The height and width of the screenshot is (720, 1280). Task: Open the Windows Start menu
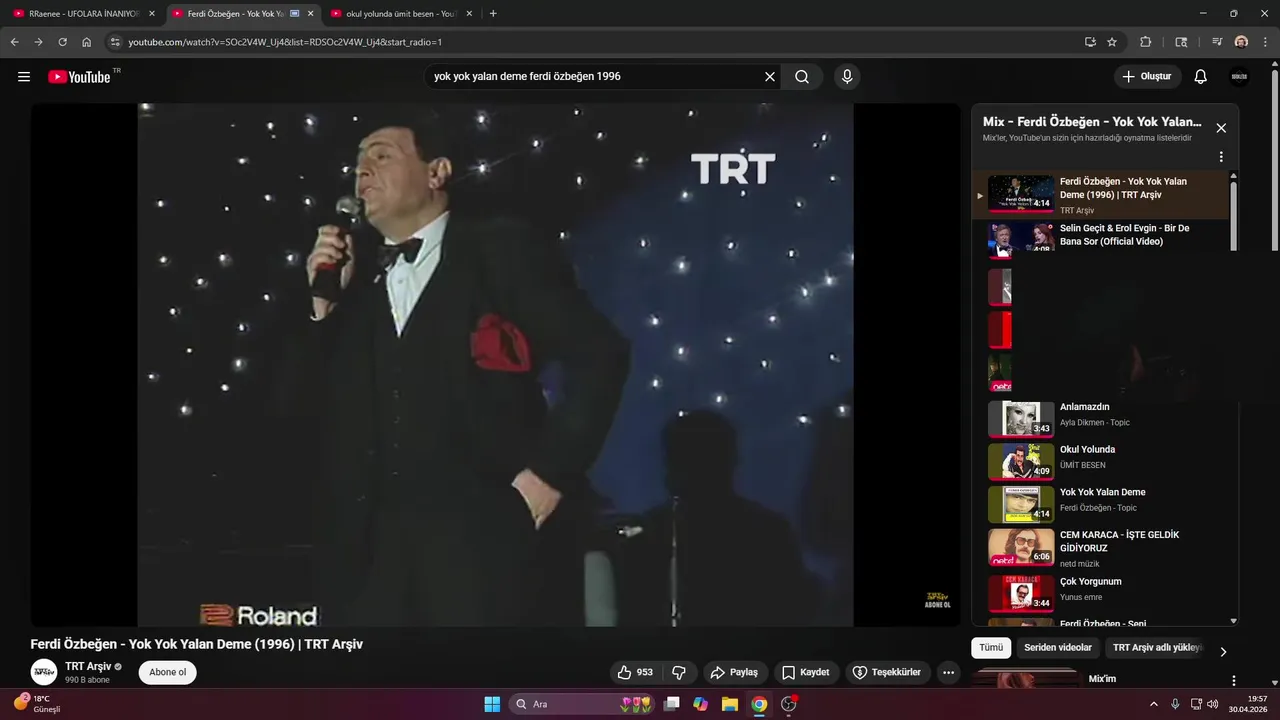pos(492,704)
